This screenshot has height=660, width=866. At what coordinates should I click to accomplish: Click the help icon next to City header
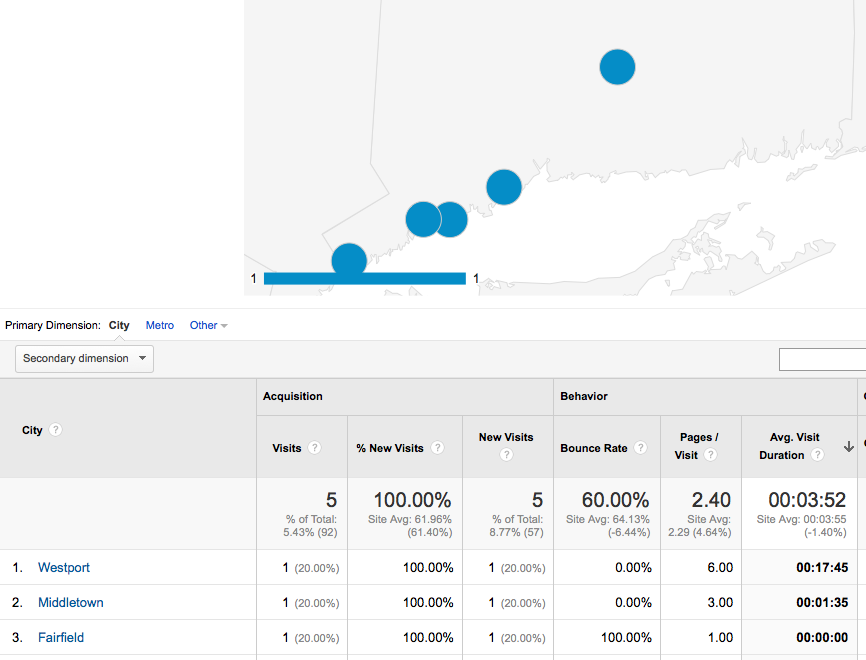click(55, 430)
